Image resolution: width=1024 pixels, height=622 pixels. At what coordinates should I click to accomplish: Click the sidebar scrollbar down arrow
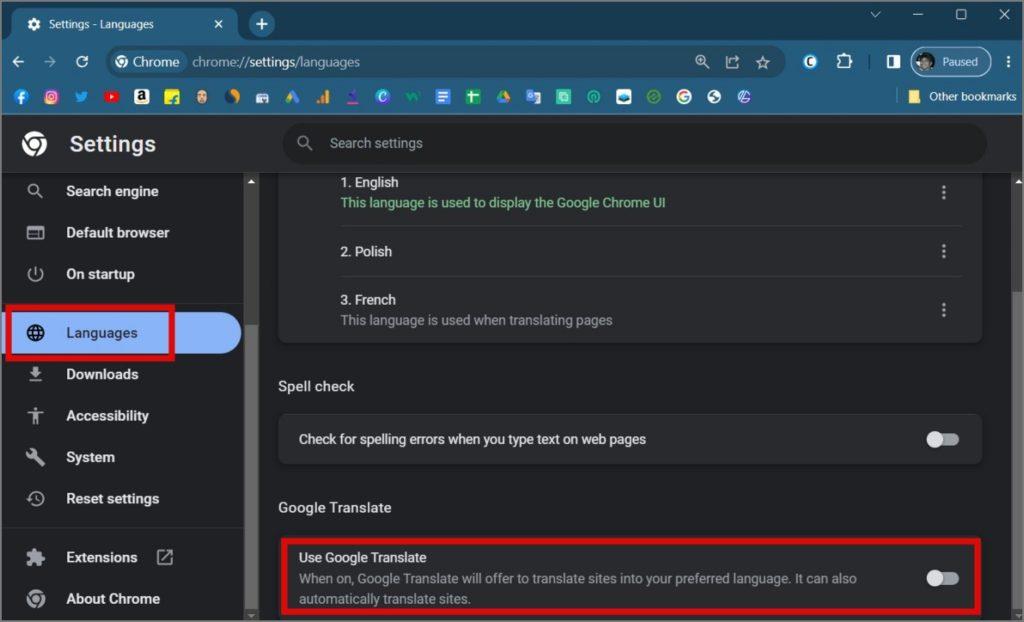pos(251,615)
